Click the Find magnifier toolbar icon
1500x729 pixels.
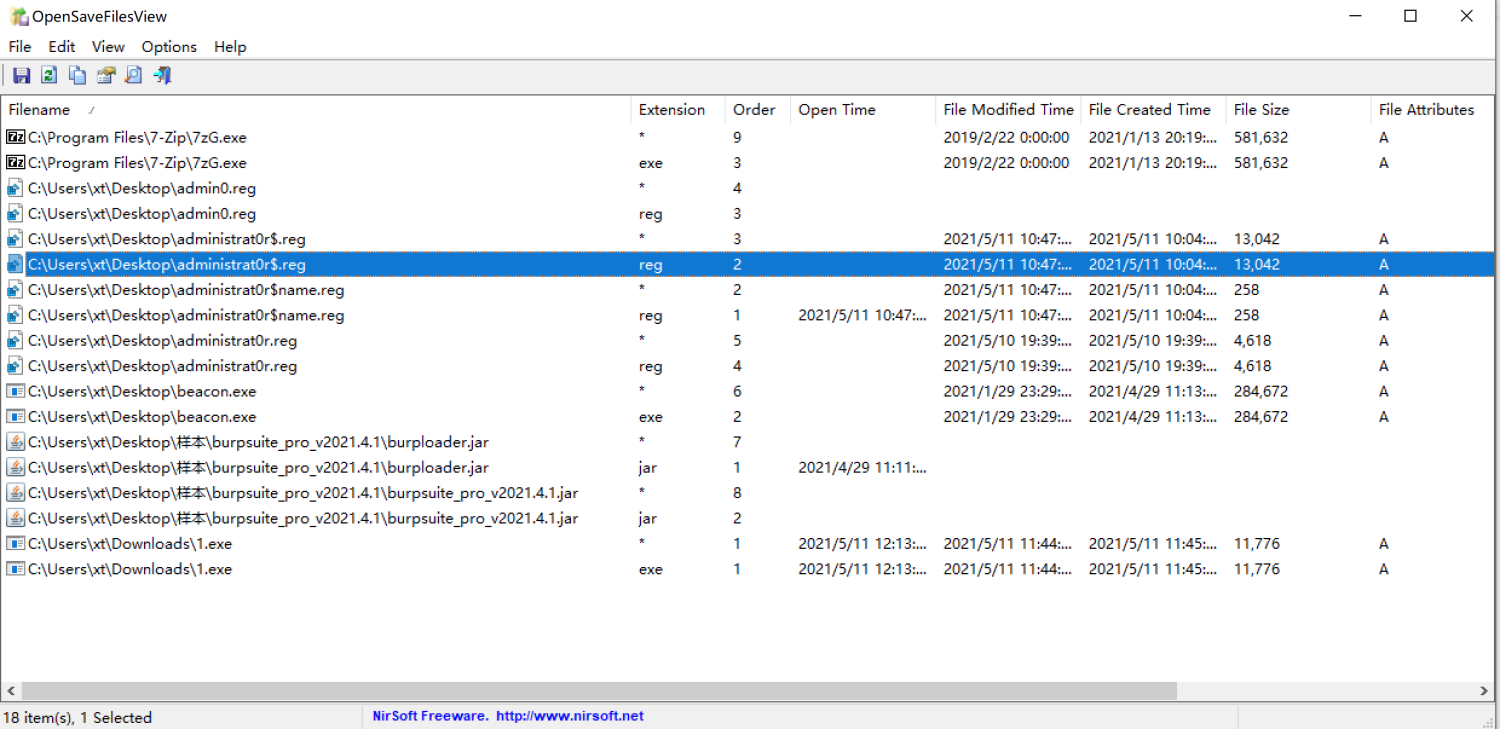tap(133, 75)
